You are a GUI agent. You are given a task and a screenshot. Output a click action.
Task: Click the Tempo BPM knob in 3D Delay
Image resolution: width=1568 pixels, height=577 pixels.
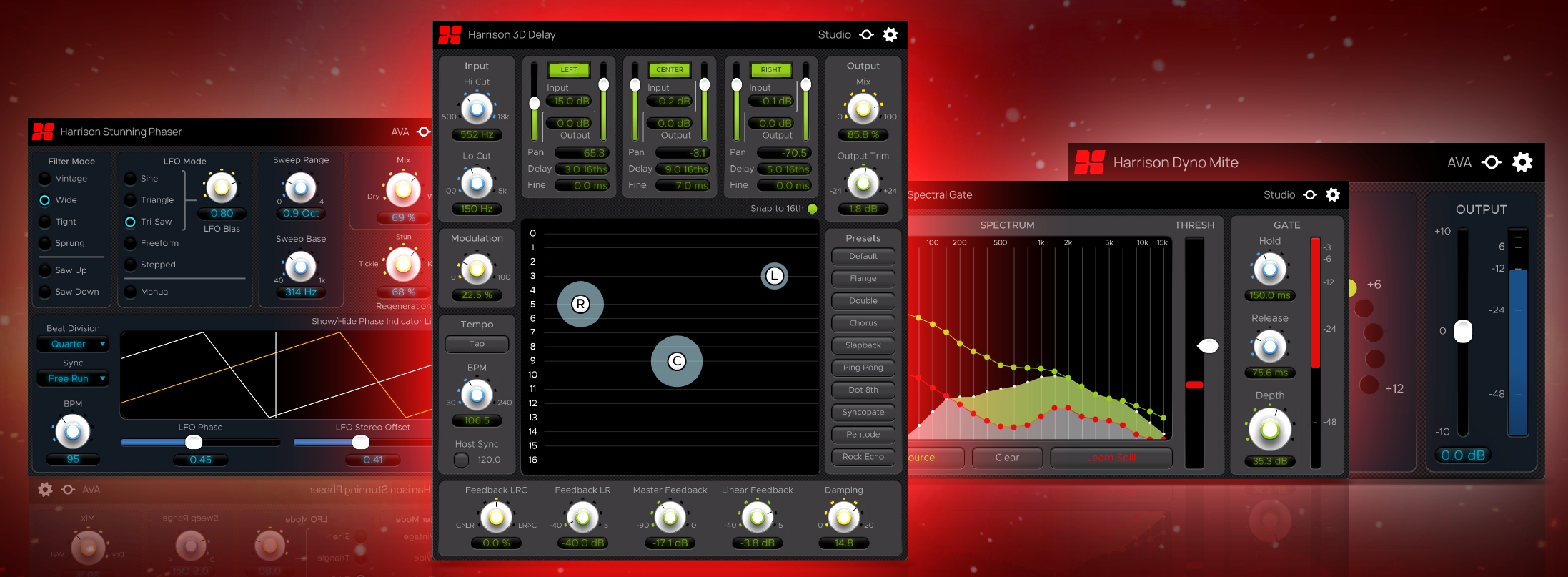477,395
